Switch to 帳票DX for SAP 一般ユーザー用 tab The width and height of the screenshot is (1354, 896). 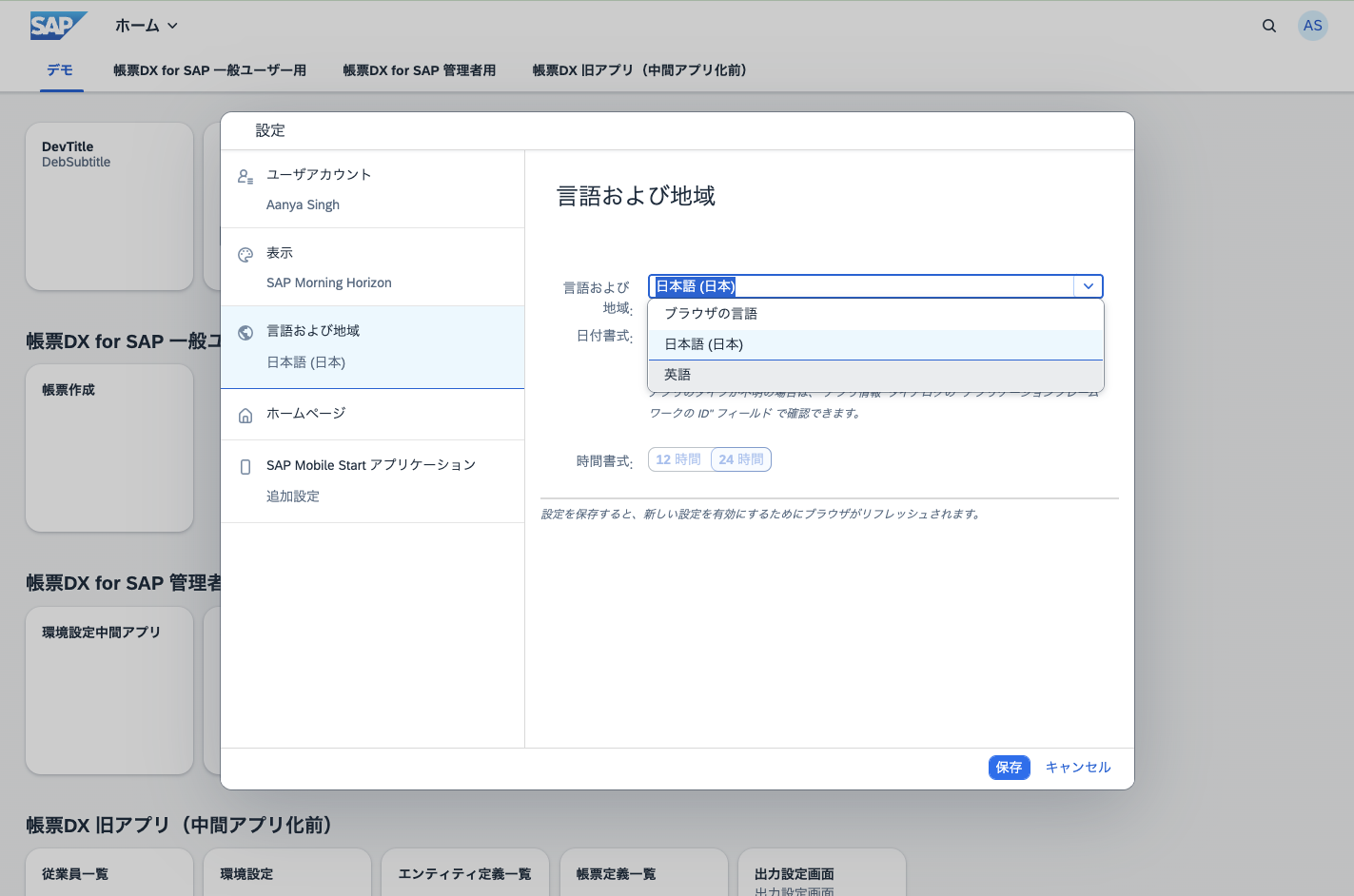pos(209,70)
